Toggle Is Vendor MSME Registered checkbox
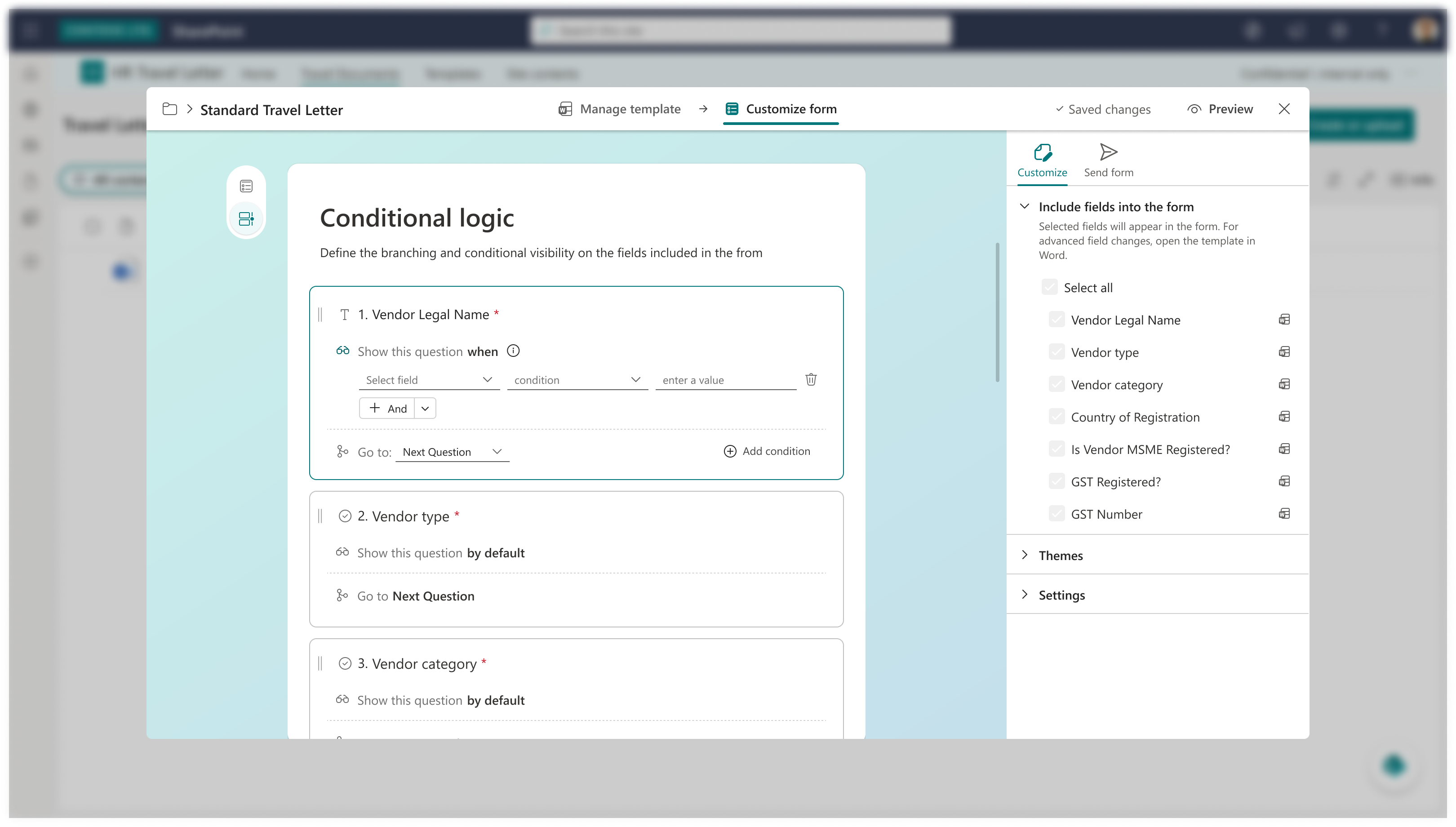This screenshot has height=827, width=1456. click(1056, 449)
